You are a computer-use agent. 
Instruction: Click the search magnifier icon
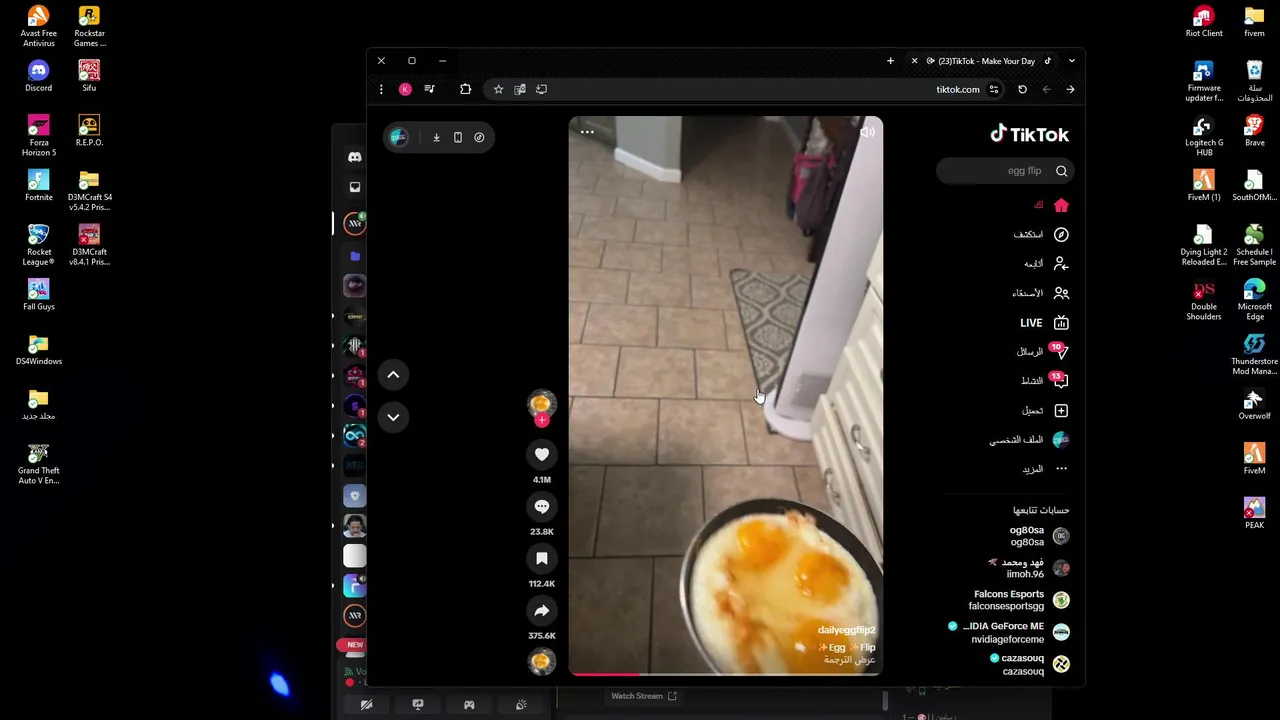click(1062, 171)
